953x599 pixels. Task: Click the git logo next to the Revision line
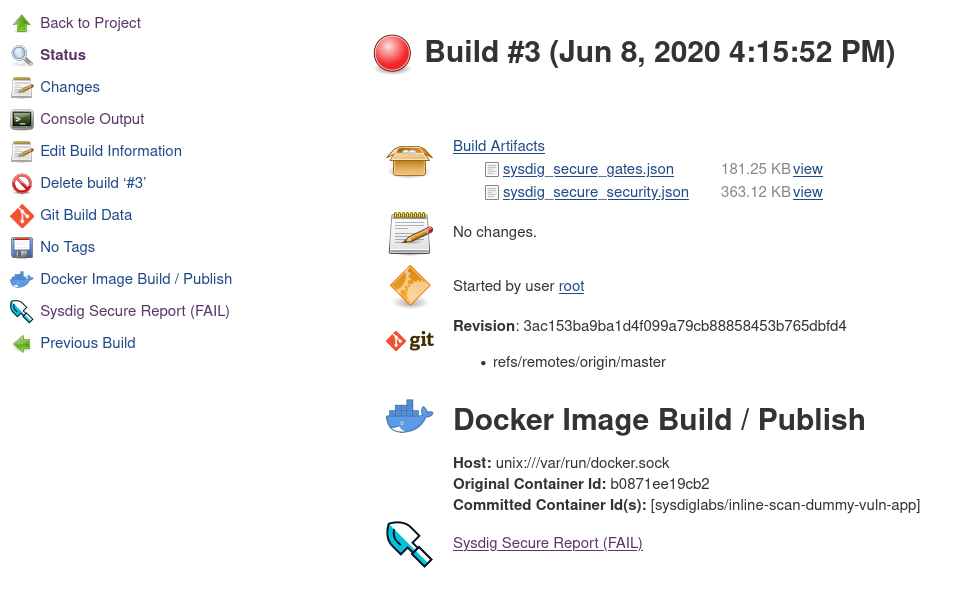coord(409,340)
